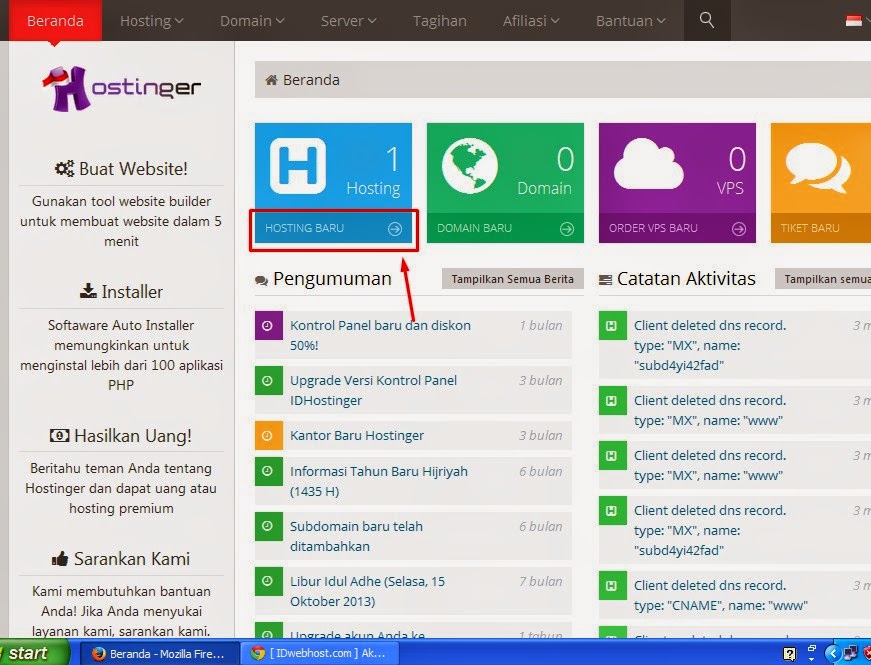Click the "0 VPS" count on purple tile
Viewport: 871px width, 665px height.
(x=730, y=171)
